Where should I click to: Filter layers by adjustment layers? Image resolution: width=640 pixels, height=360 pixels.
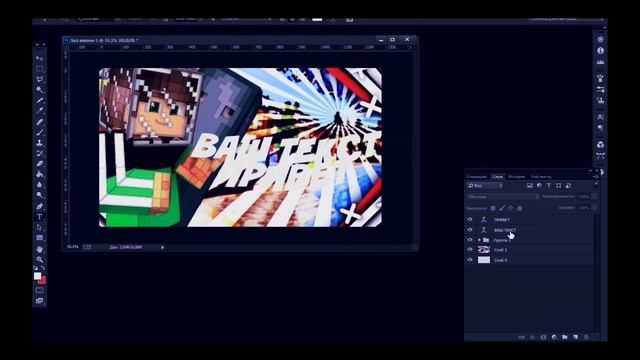click(x=539, y=186)
